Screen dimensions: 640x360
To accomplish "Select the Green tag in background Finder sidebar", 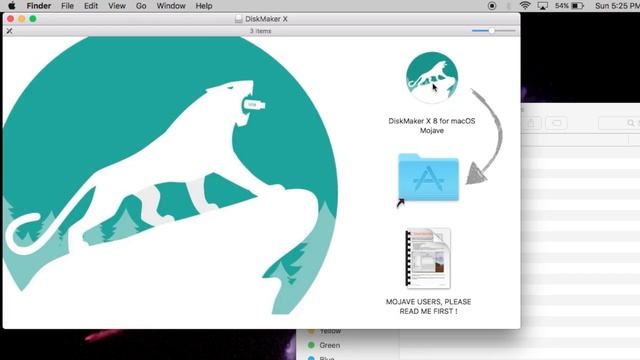I will pos(325,345).
